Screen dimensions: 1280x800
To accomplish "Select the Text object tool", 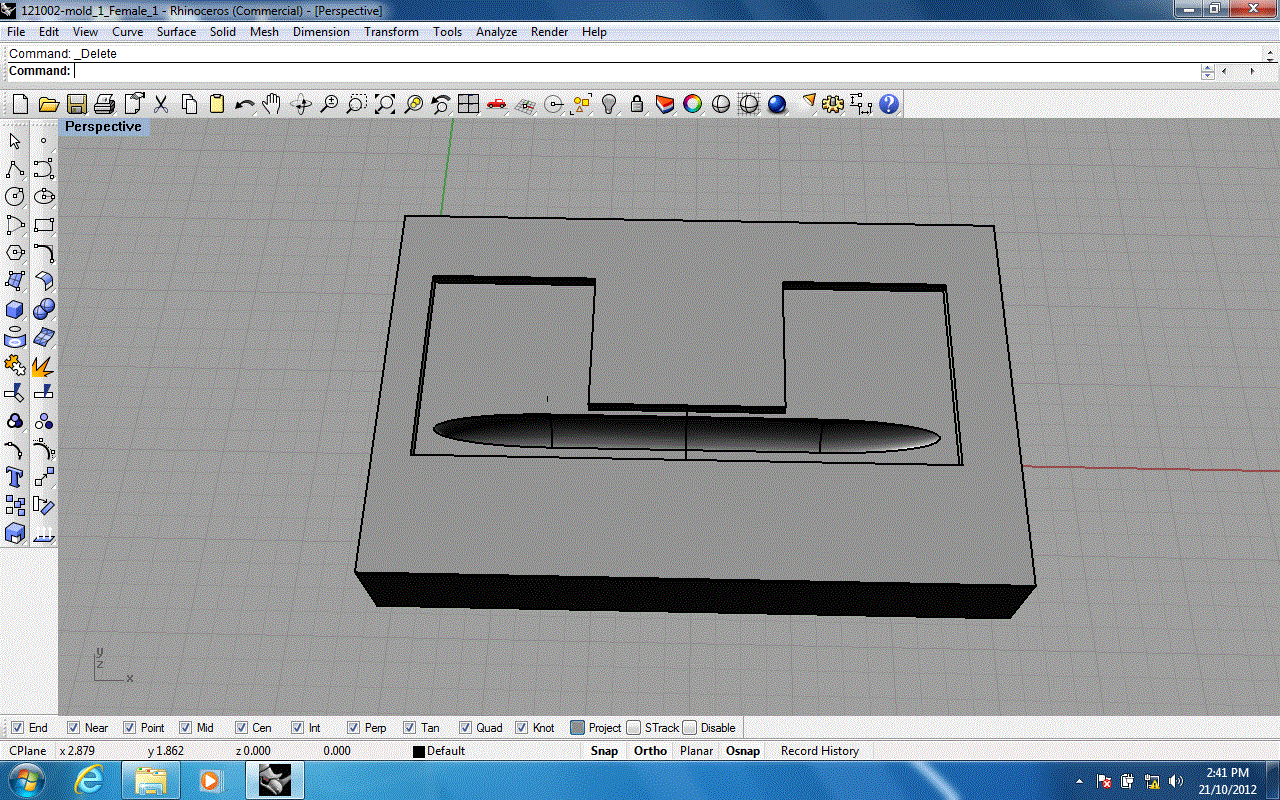I will pyautogui.click(x=15, y=477).
